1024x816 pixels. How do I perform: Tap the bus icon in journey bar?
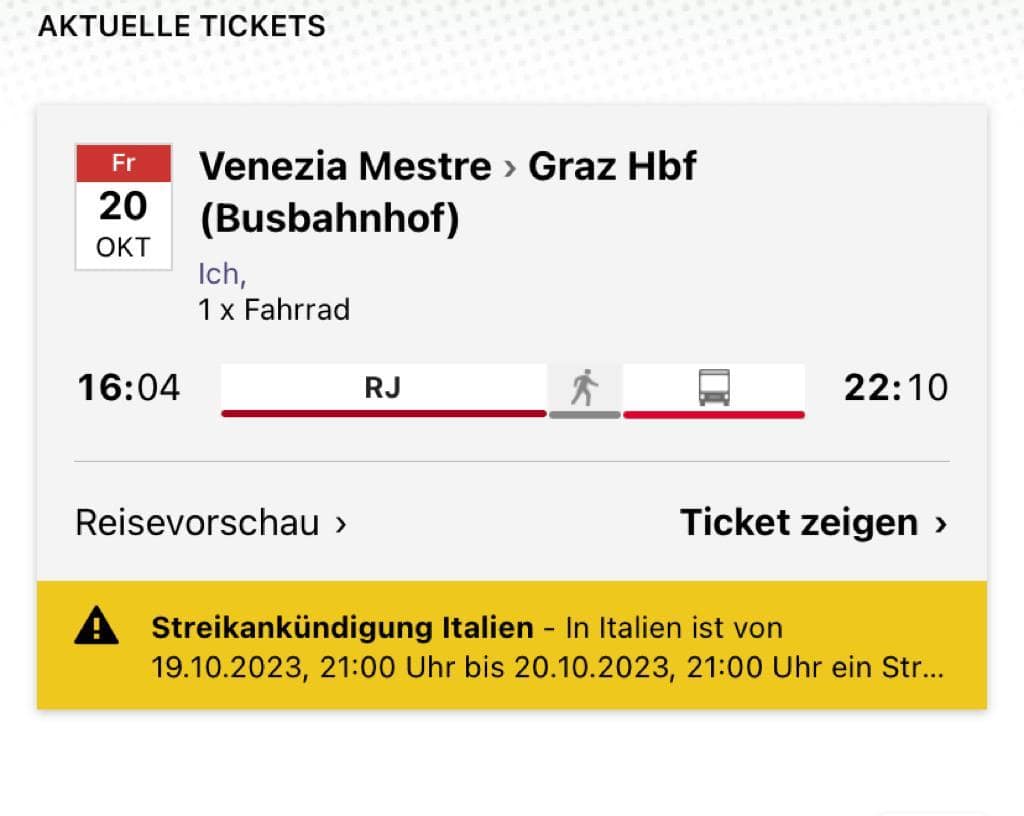click(714, 387)
